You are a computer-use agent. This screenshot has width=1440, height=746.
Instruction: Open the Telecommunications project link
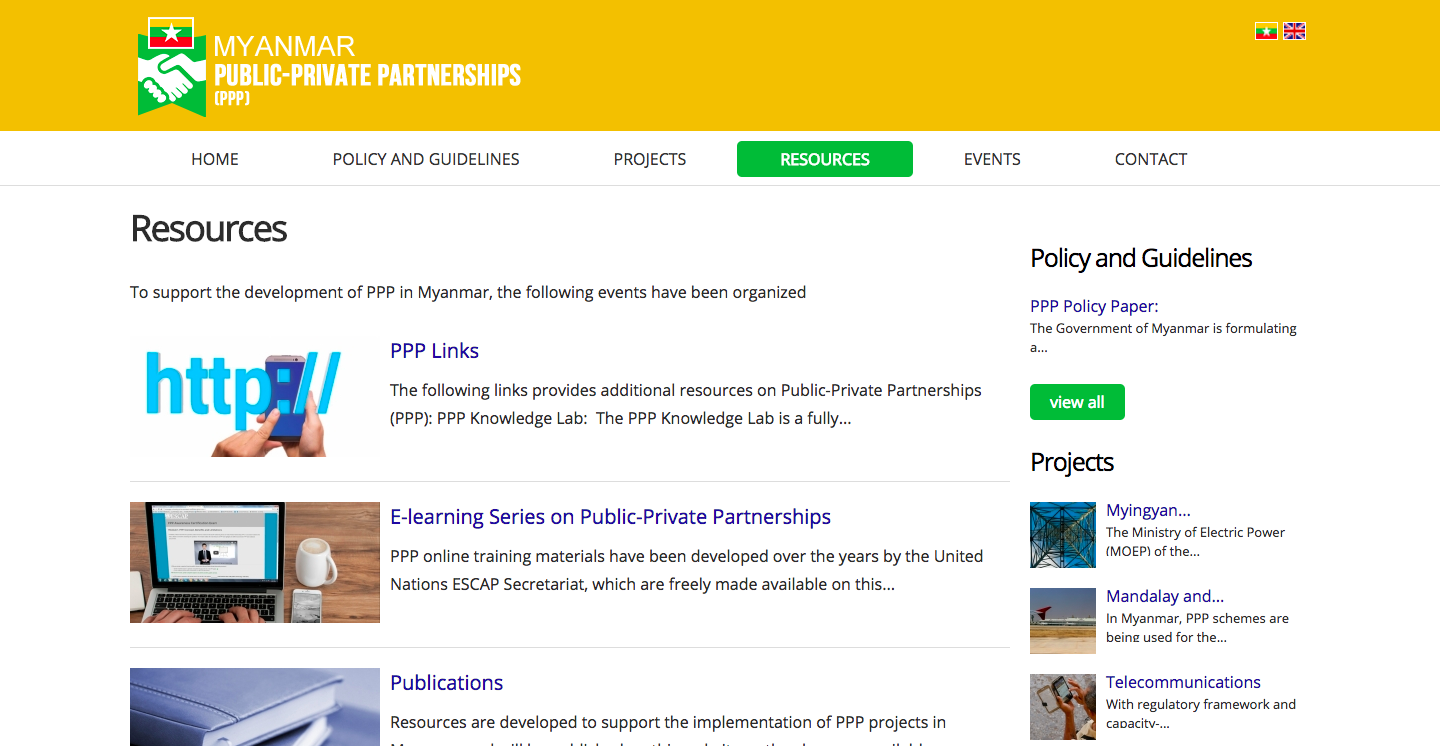pyautogui.click(x=1183, y=682)
